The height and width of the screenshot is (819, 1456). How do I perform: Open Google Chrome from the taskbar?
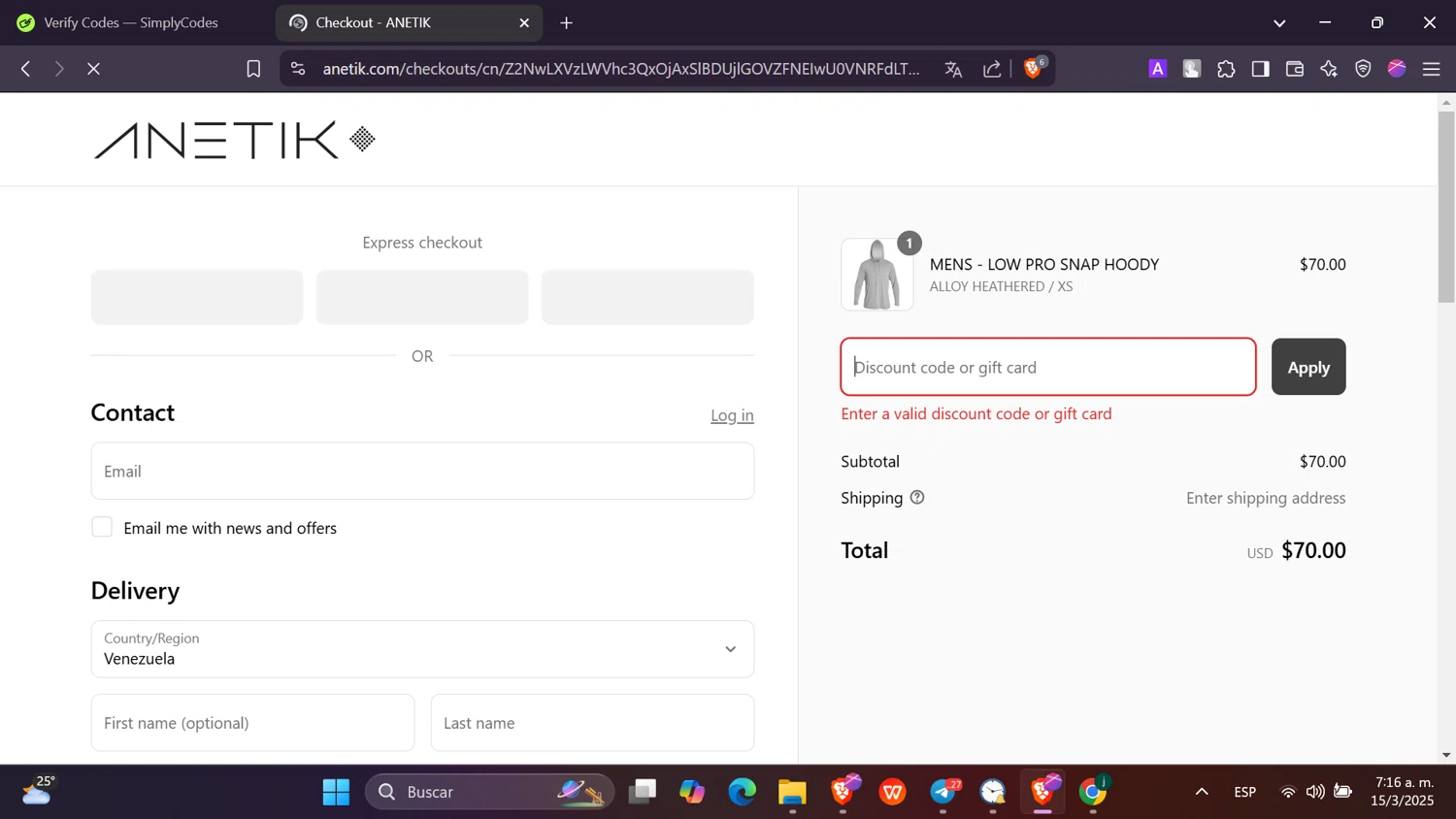pyautogui.click(x=1093, y=792)
